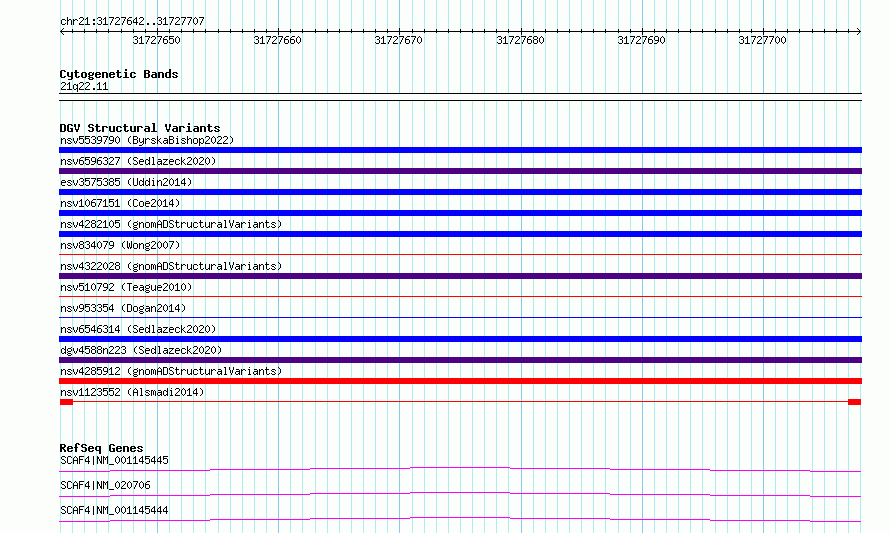Click ruler position 31727650
The width and height of the screenshot is (890, 533).
(157, 40)
